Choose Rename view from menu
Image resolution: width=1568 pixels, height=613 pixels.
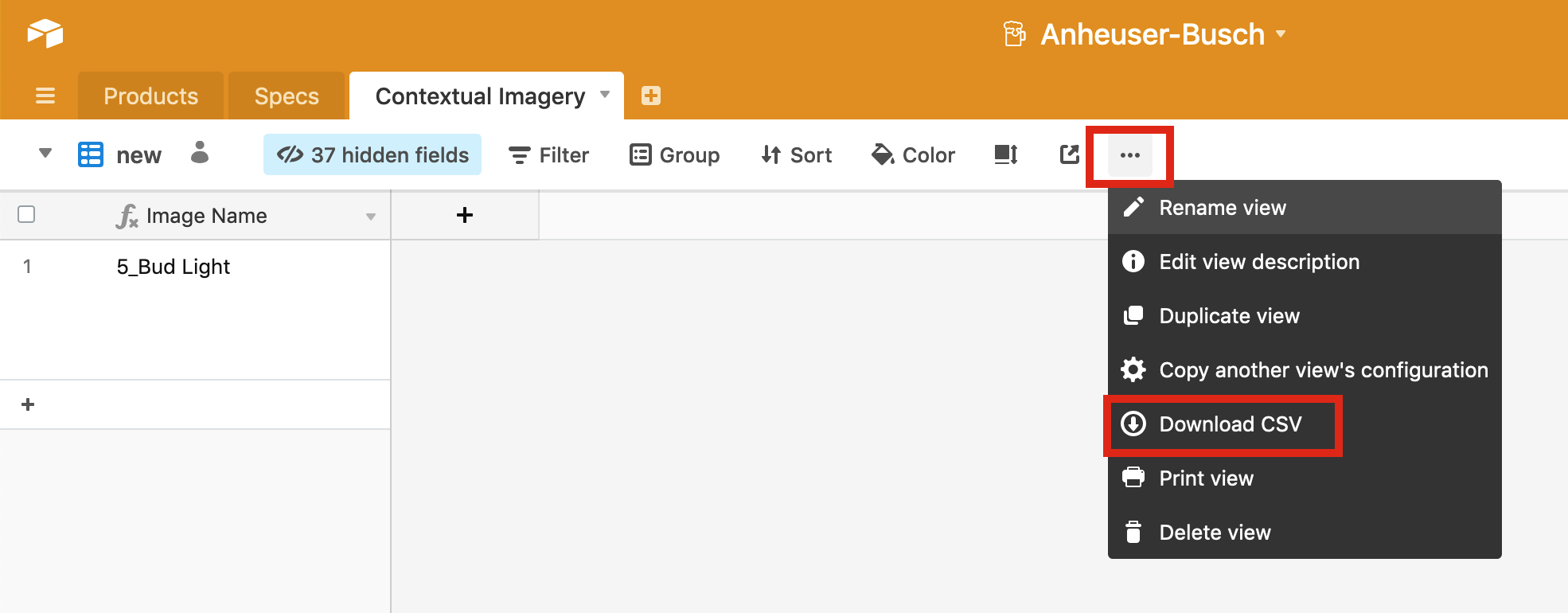1305,208
